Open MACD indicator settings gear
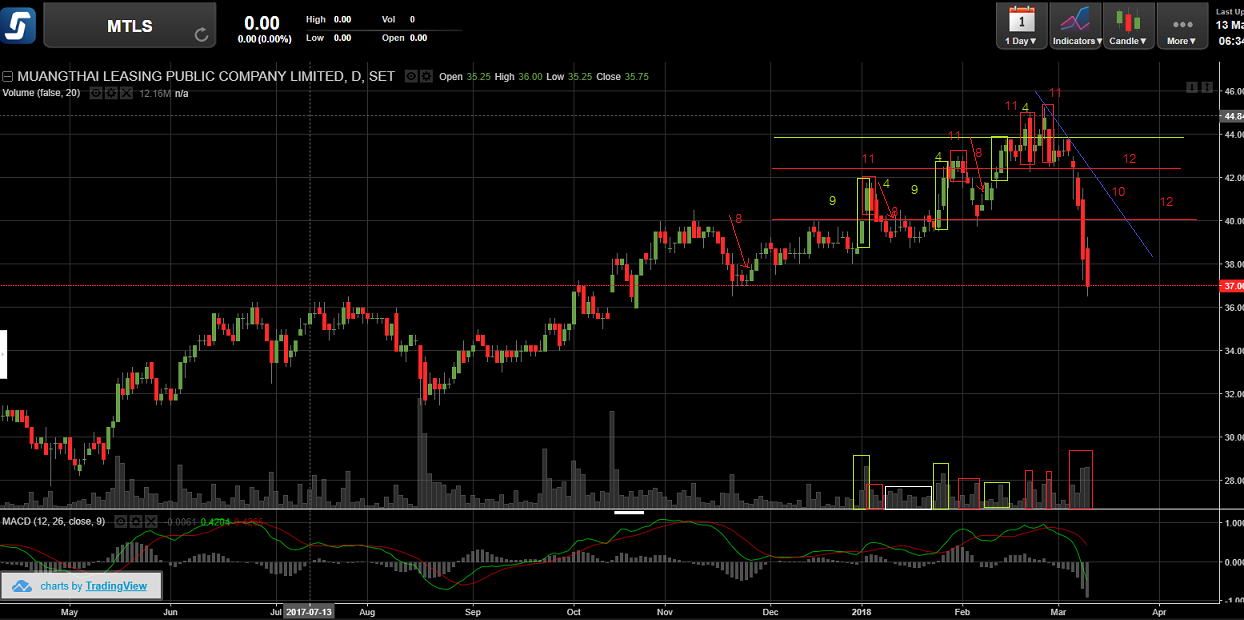The width and height of the screenshot is (1244, 620). 136,521
